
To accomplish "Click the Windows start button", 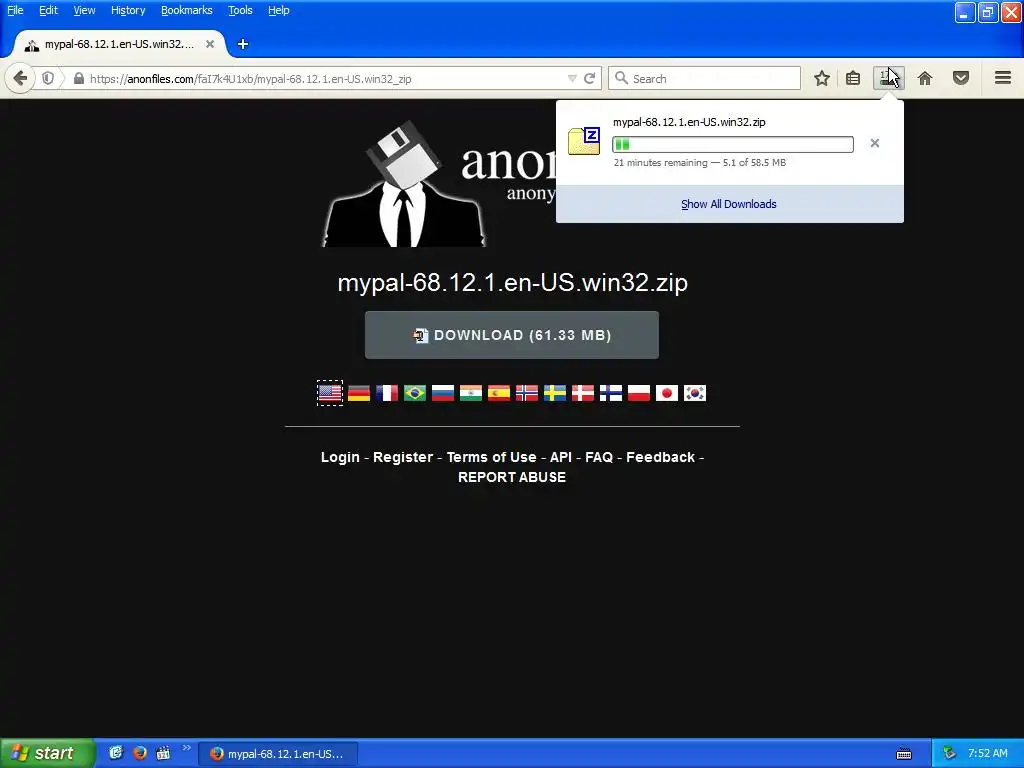I will pos(47,753).
